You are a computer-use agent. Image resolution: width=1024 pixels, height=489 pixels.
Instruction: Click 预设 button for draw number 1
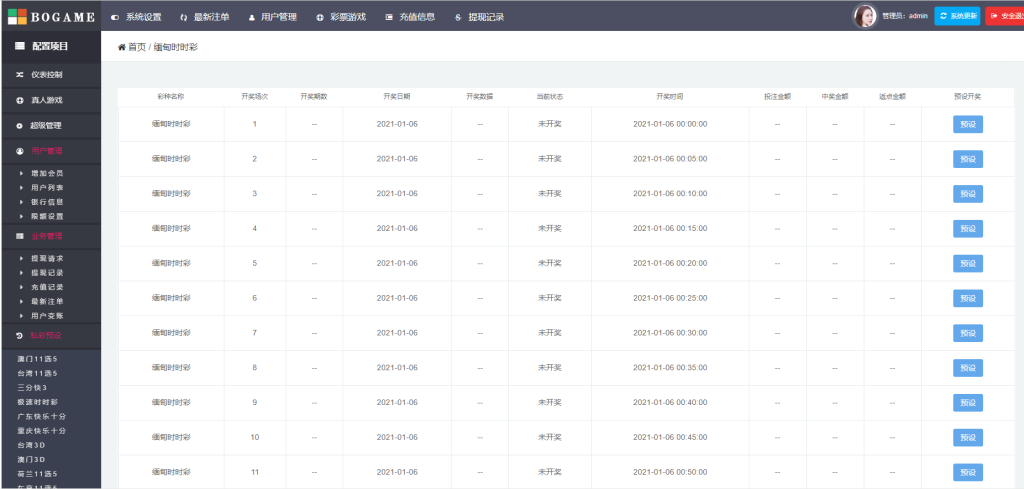[967, 124]
